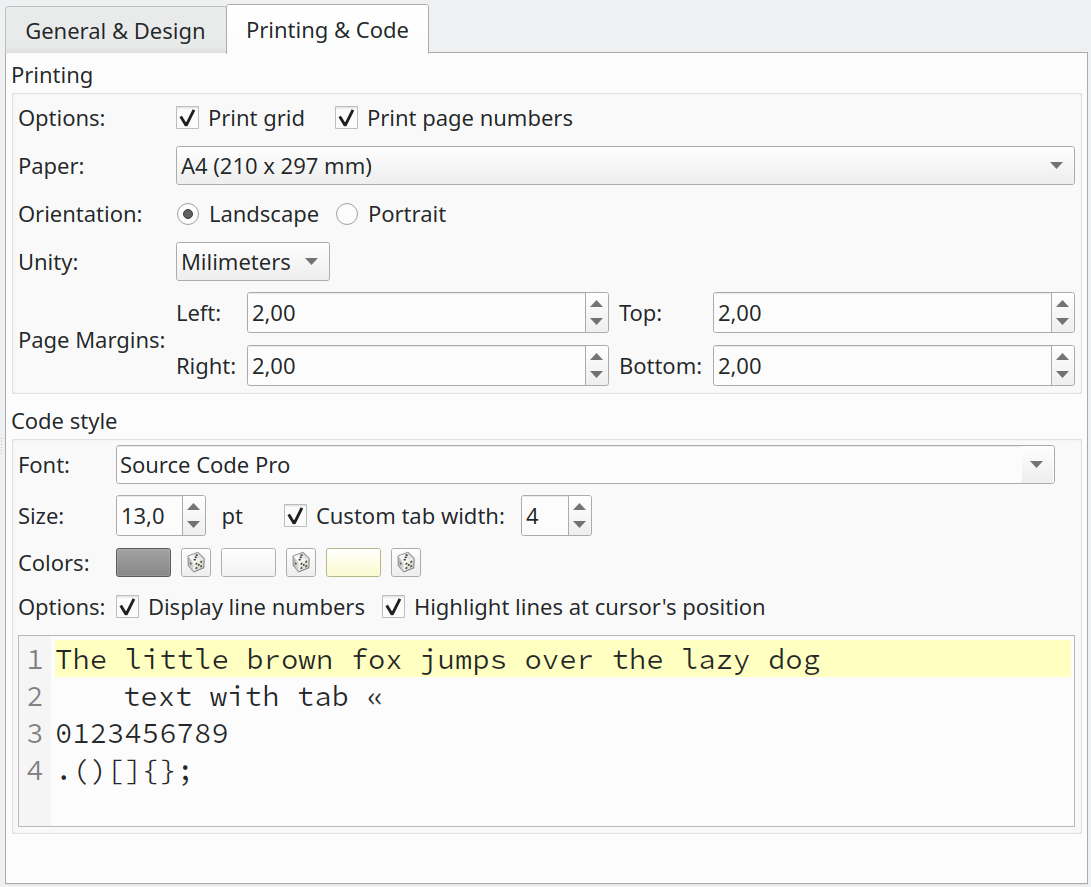The image size is (1091, 887).
Task: Increase the Top margin with up arrow
Action: coord(1062,304)
